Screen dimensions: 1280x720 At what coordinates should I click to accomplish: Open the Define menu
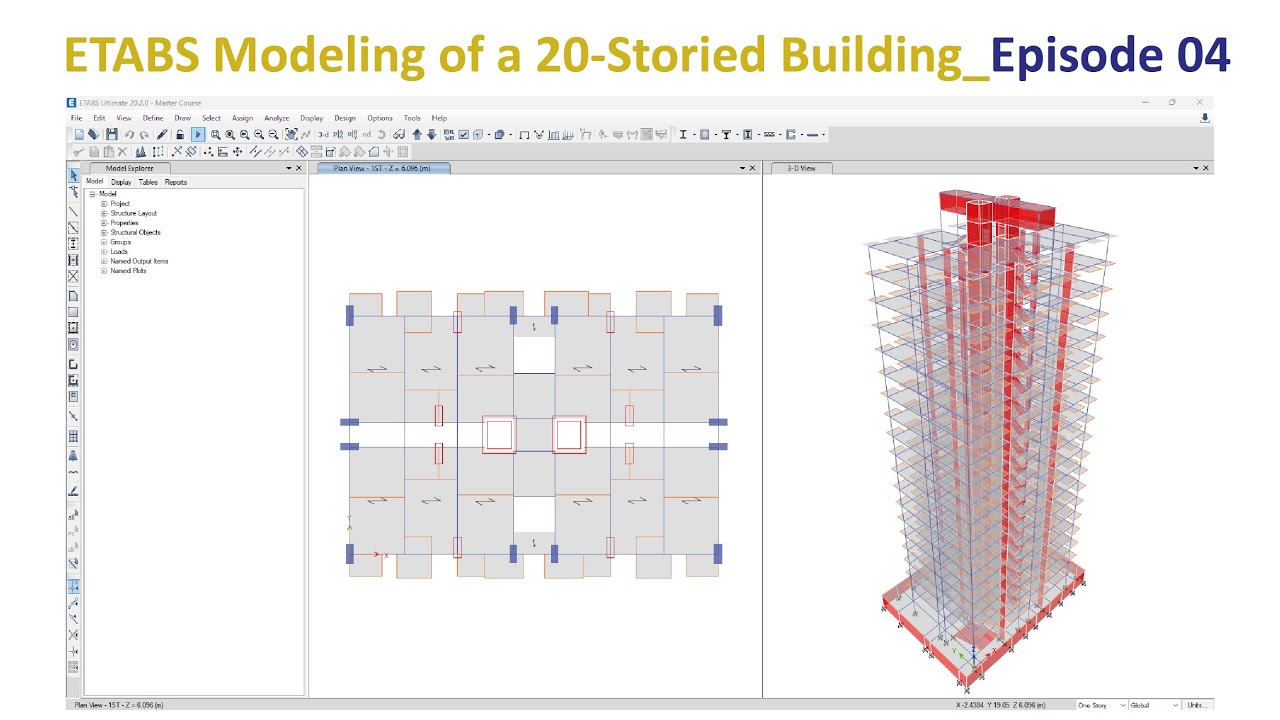pyautogui.click(x=153, y=118)
